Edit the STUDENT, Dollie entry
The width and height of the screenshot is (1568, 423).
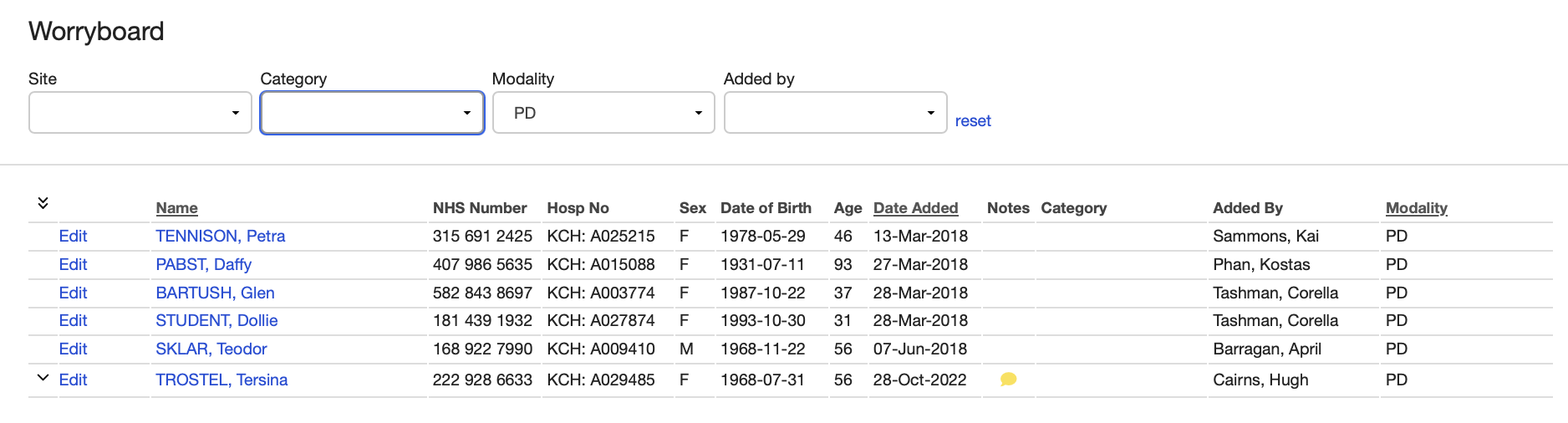73,321
